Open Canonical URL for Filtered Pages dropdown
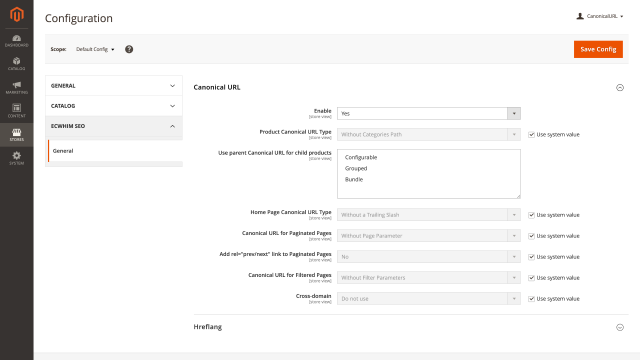Viewport: 640px width, 360px height. click(429, 278)
